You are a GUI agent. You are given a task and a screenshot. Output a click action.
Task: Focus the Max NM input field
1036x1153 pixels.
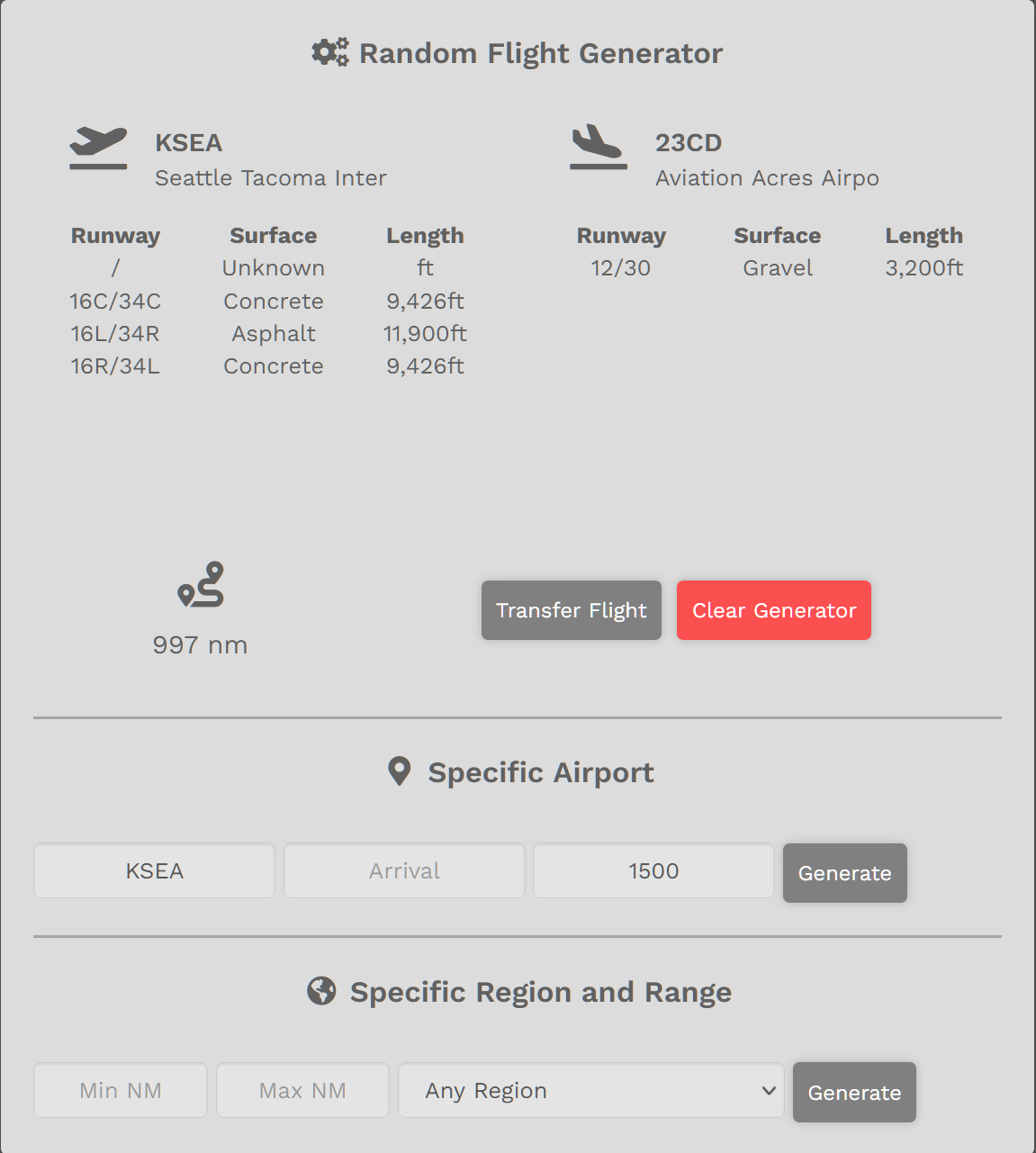coord(302,1090)
